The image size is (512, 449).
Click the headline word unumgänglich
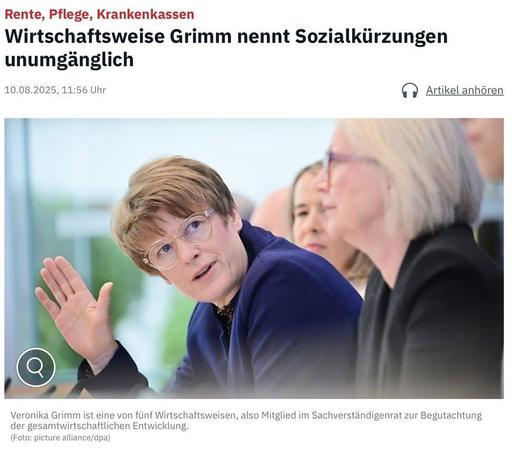pos(69,60)
